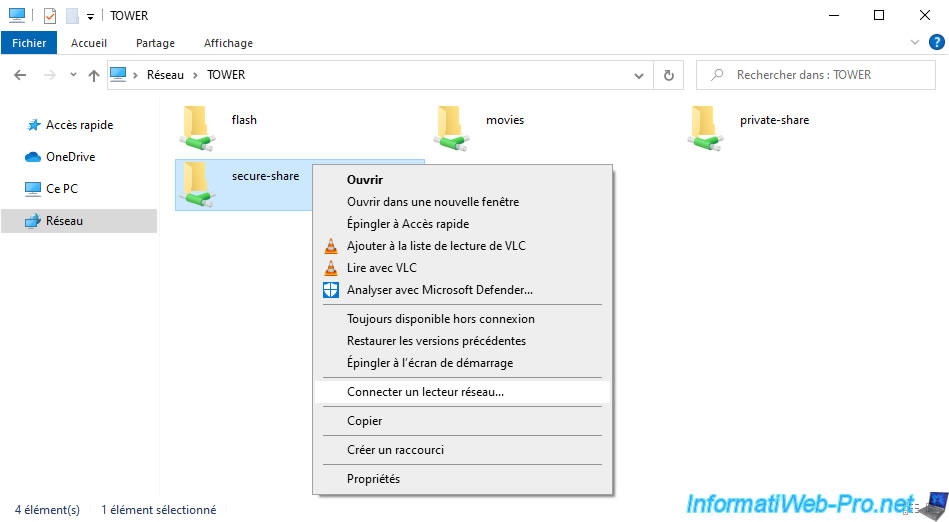Expand the ribbon with the chevron
This screenshot has height=522, width=949.
coord(915,43)
